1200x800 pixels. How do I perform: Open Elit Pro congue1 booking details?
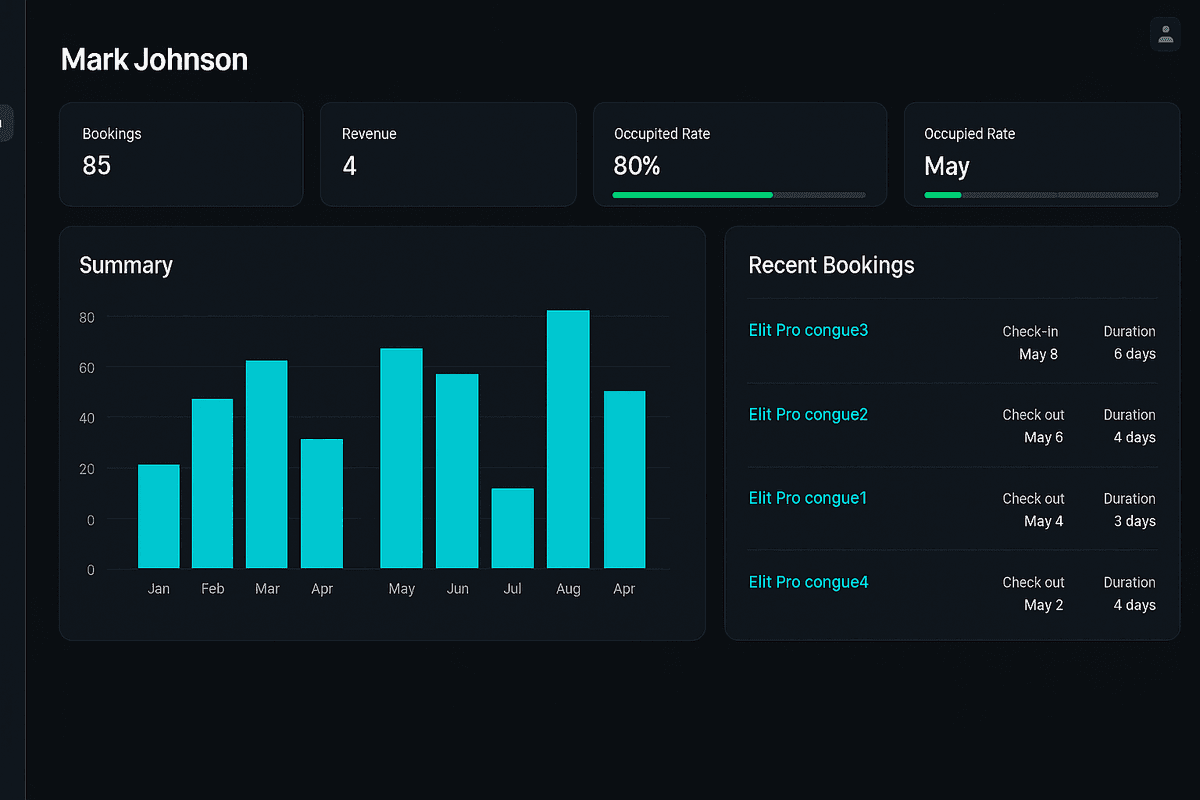[x=807, y=498]
